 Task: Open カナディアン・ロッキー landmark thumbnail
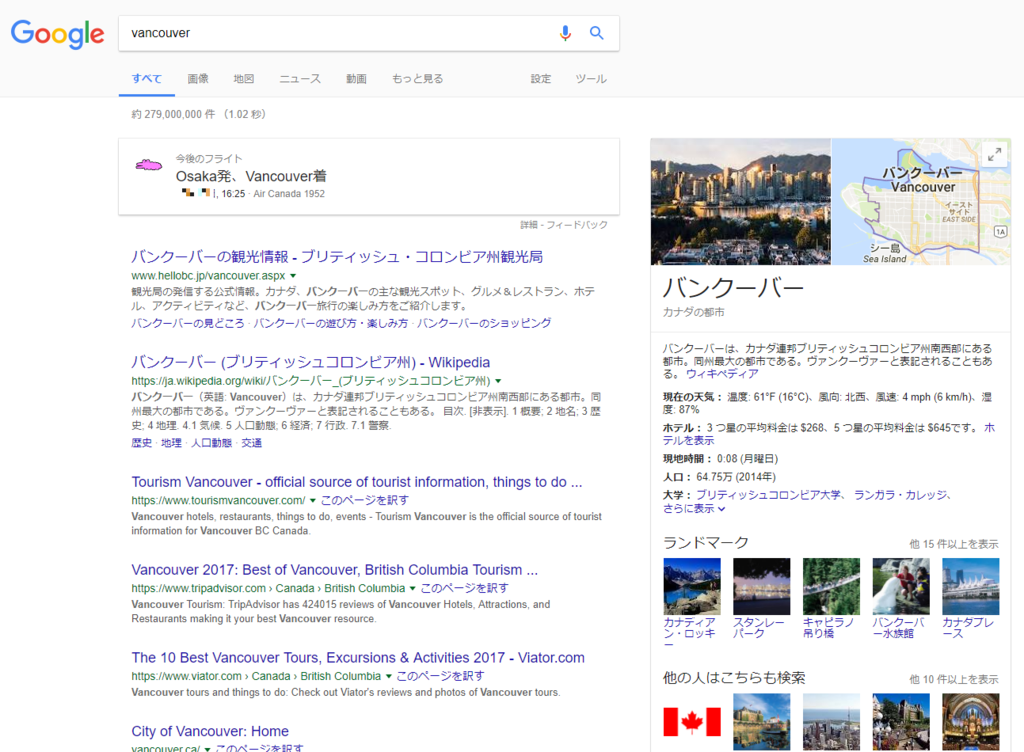[692, 586]
